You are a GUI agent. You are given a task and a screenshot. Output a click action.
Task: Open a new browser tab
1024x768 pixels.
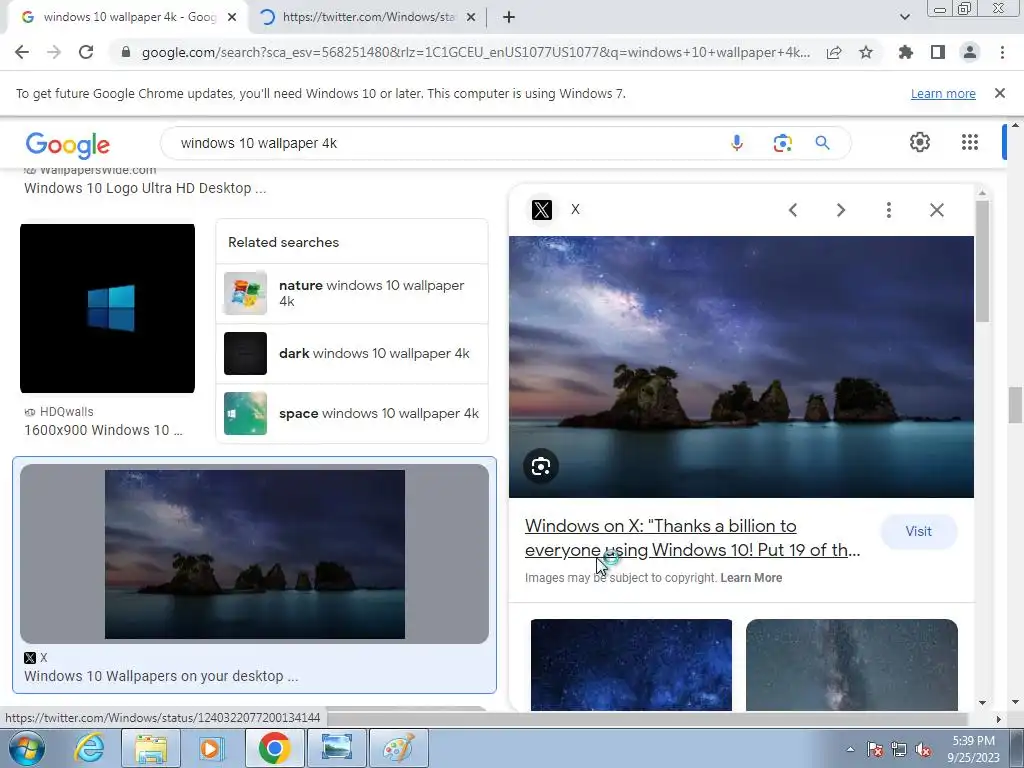coord(509,17)
